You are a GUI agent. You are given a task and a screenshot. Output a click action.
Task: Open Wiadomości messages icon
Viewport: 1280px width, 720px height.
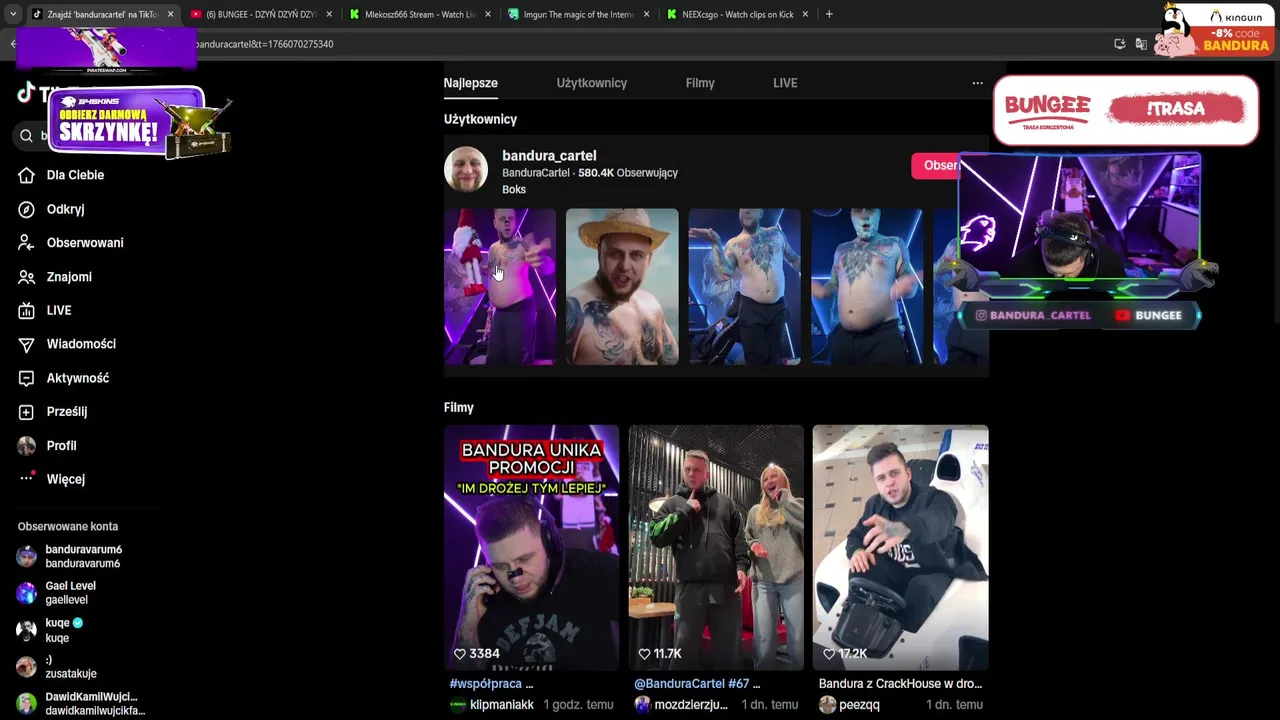pos(27,344)
